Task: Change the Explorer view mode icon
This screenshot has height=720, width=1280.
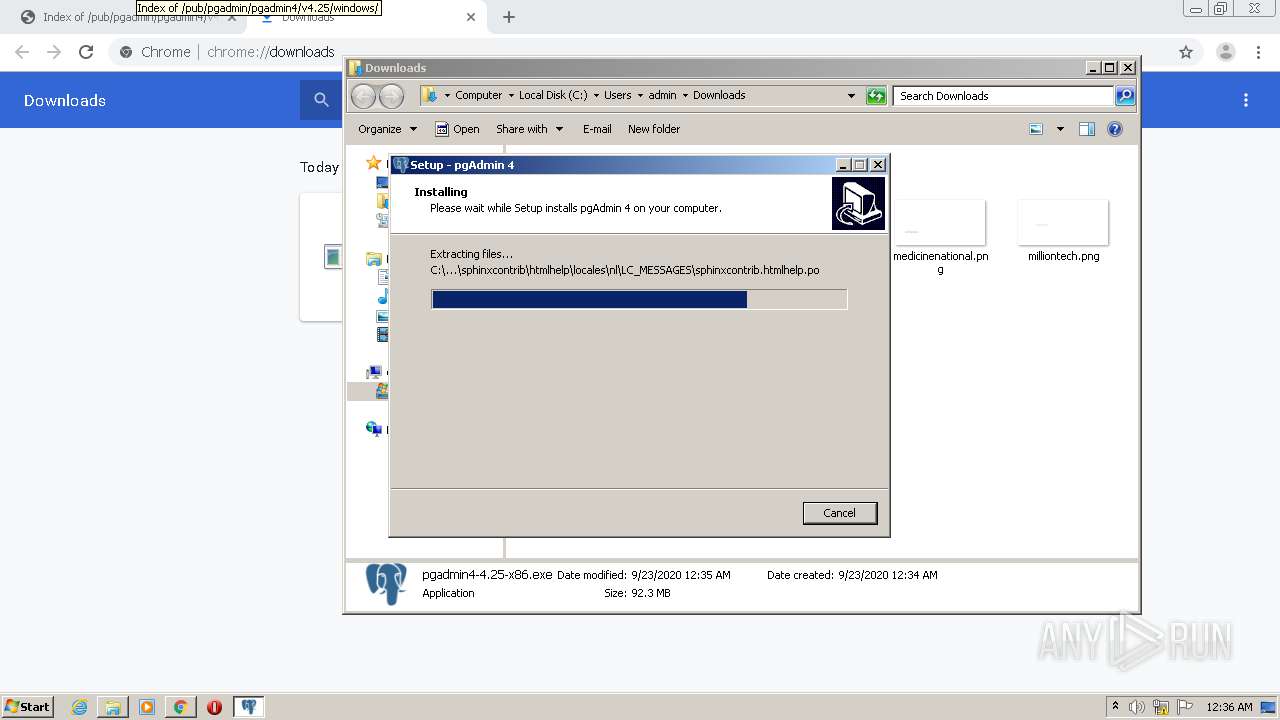Action: click(1036, 129)
